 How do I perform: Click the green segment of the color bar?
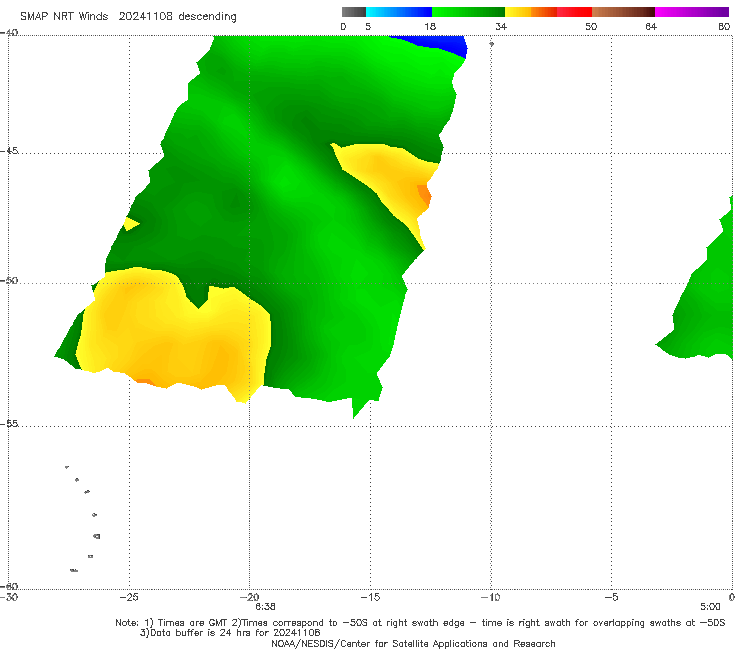468,12
